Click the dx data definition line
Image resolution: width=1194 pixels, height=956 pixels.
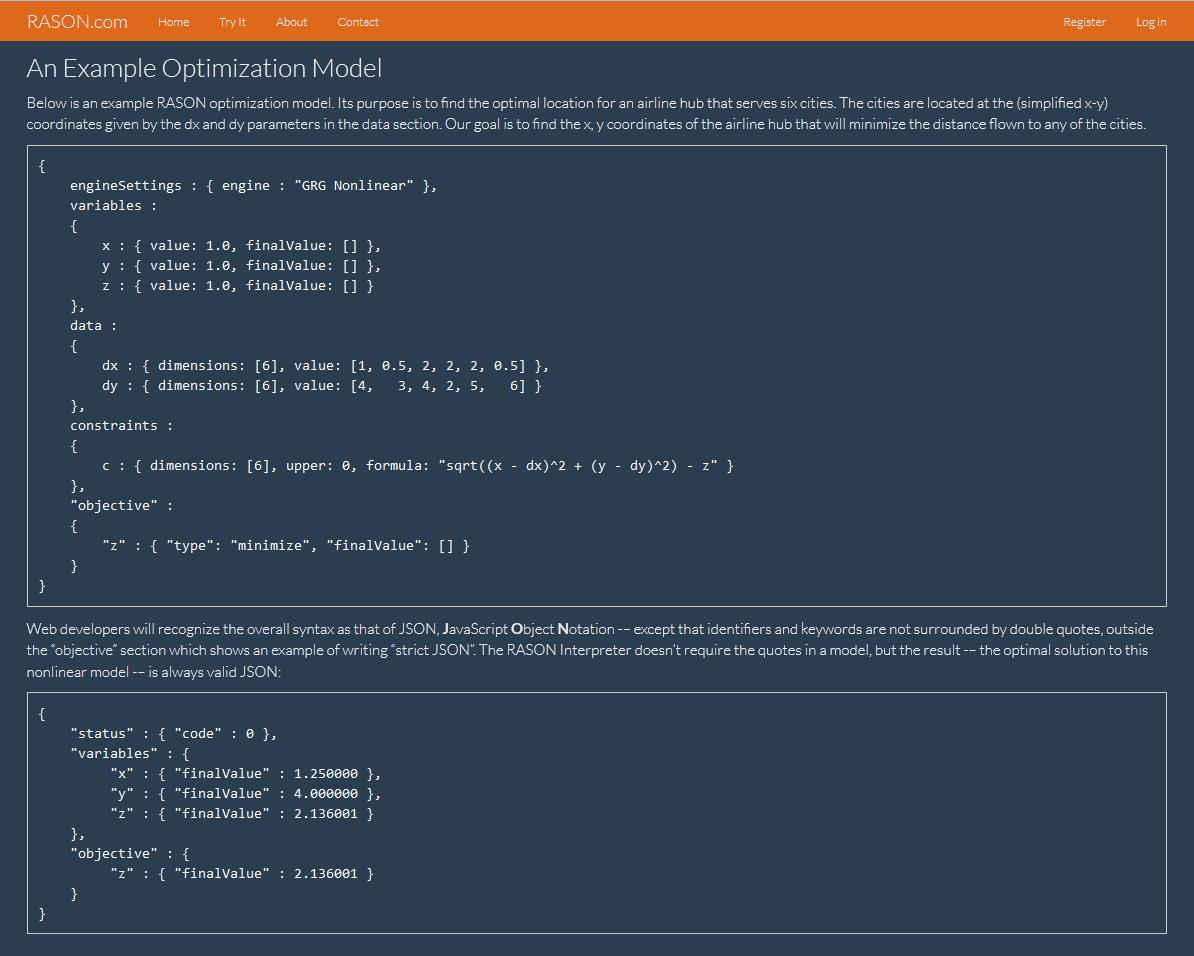[325, 366]
